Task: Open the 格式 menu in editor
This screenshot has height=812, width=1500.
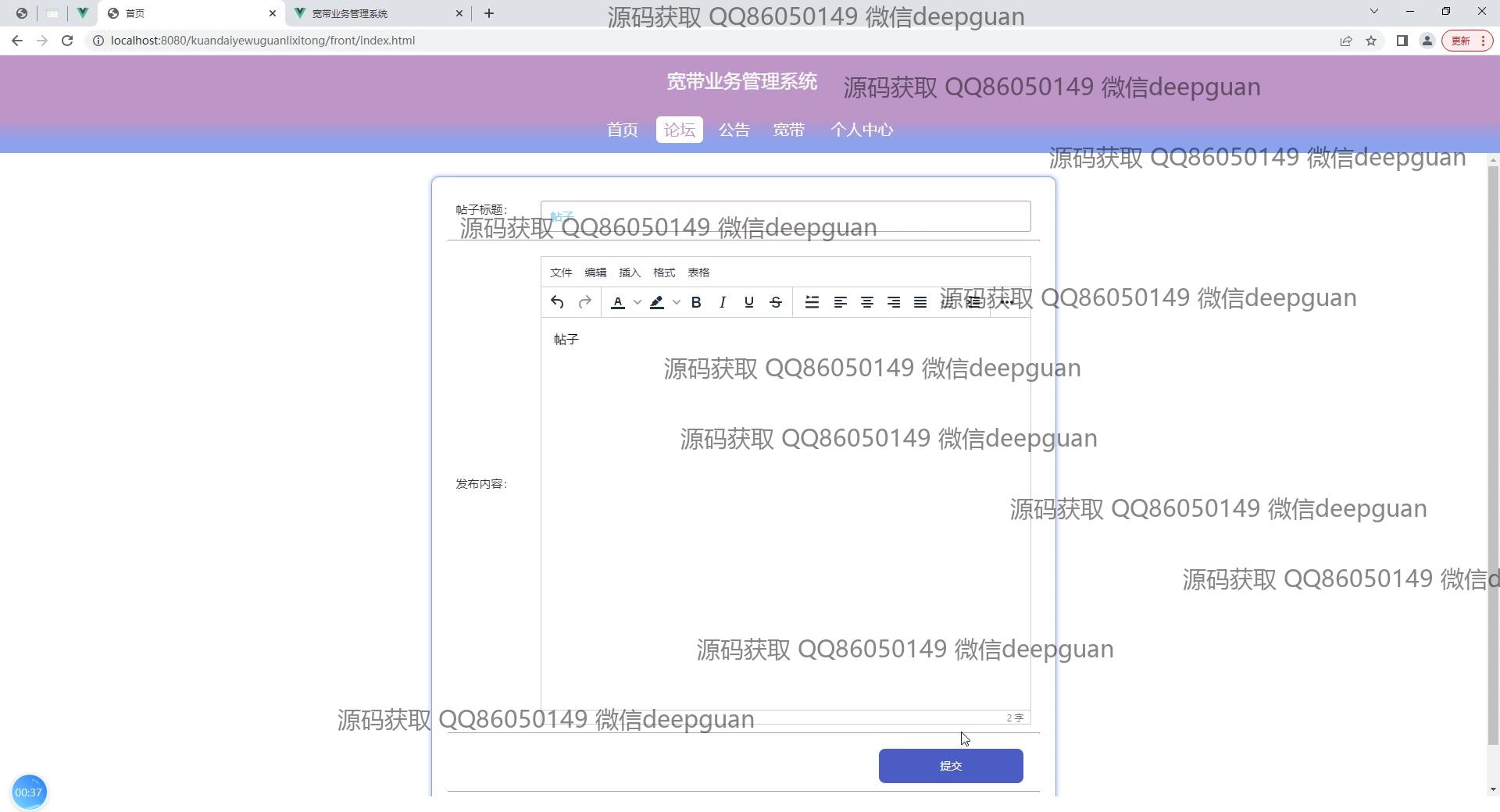Action: point(664,272)
